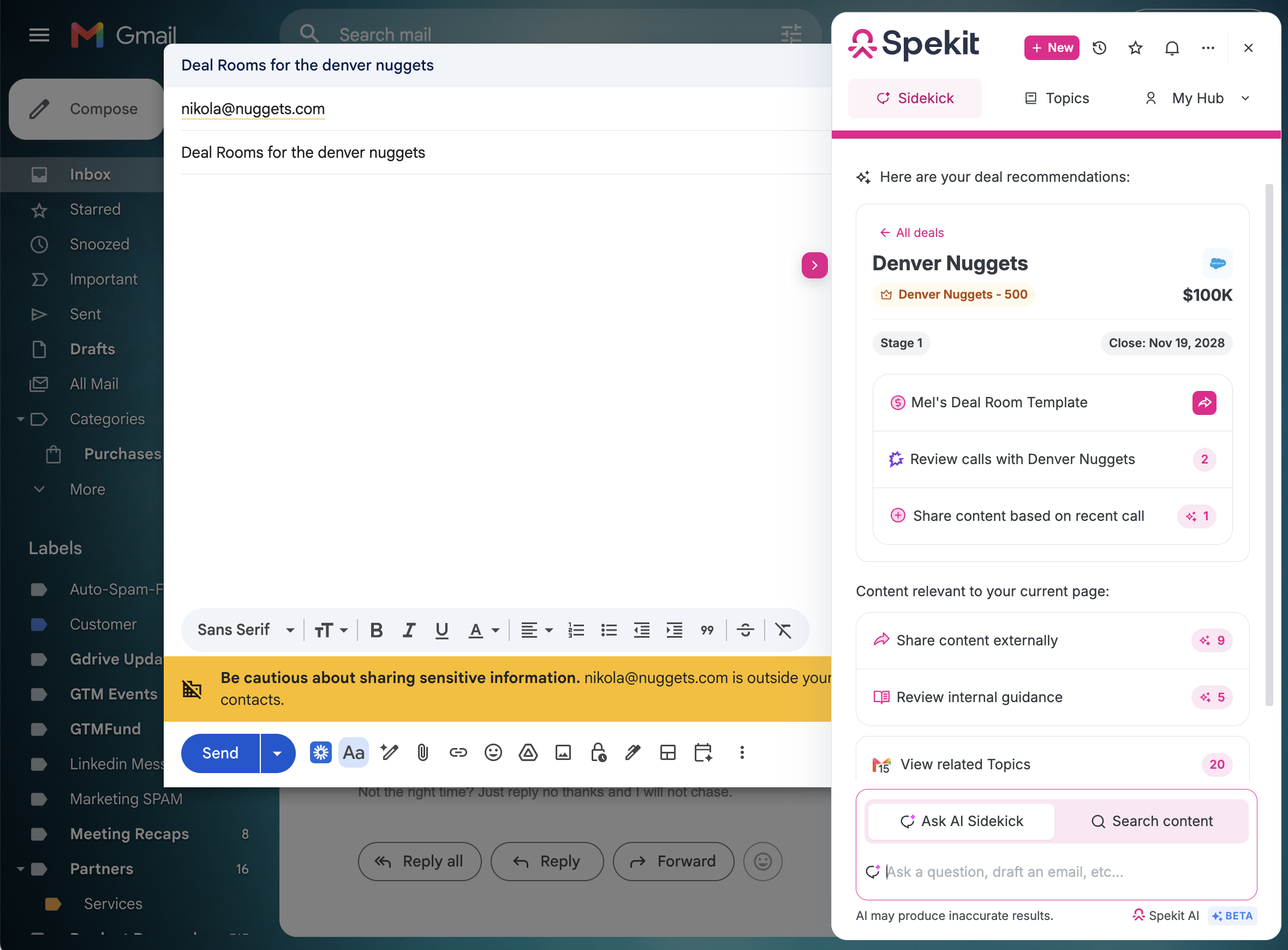Insert a link with the chain icon
Screen dimensions: 1288x950
pyautogui.click(x=458, y=752)
